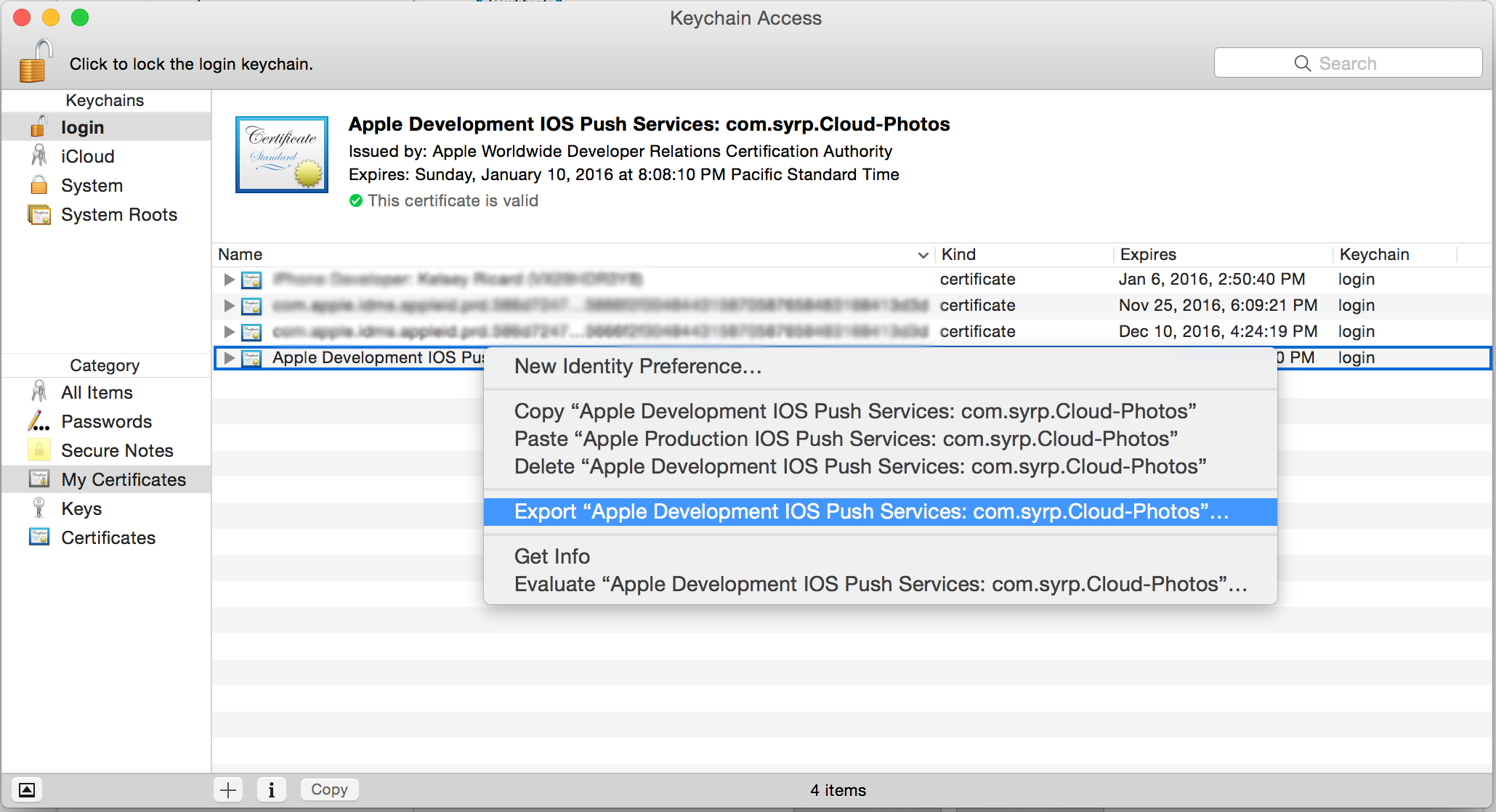Screen dimensions: 1496x812
Task: Expand the Apple Development IOS Push row
Action: coord(229,358)
